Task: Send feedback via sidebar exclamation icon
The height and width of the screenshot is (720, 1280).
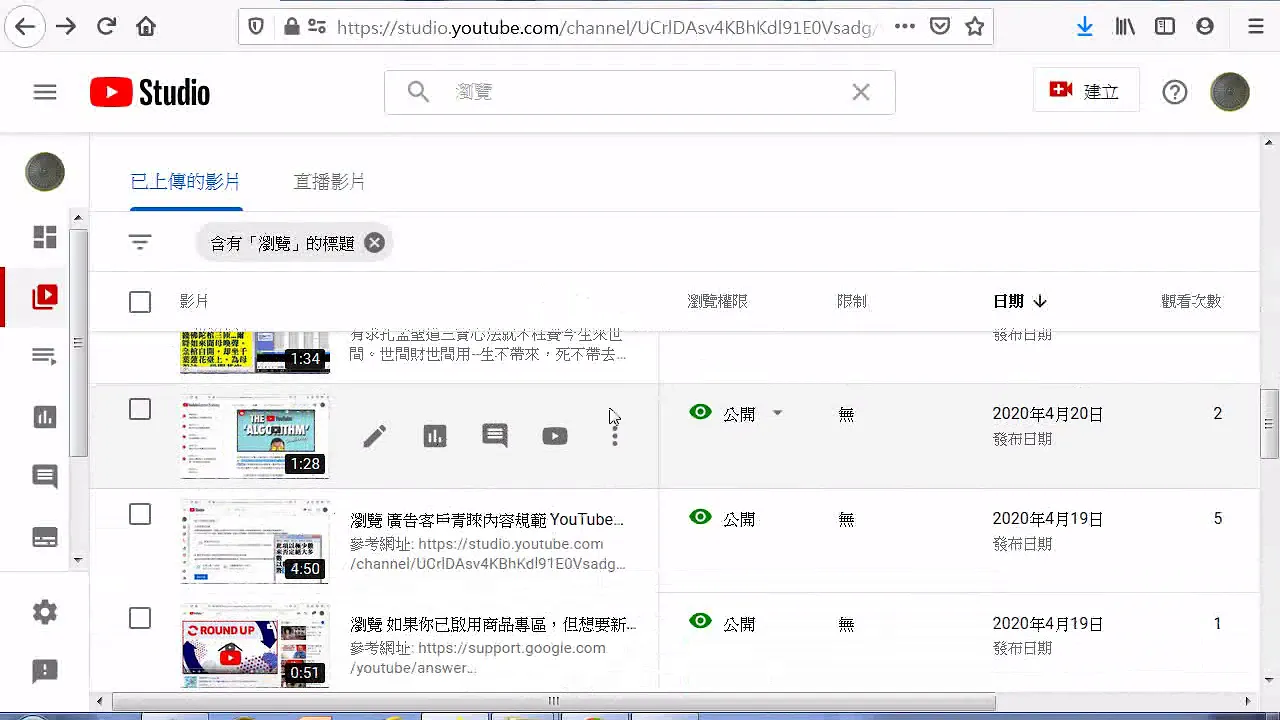Action: point(45,671)
